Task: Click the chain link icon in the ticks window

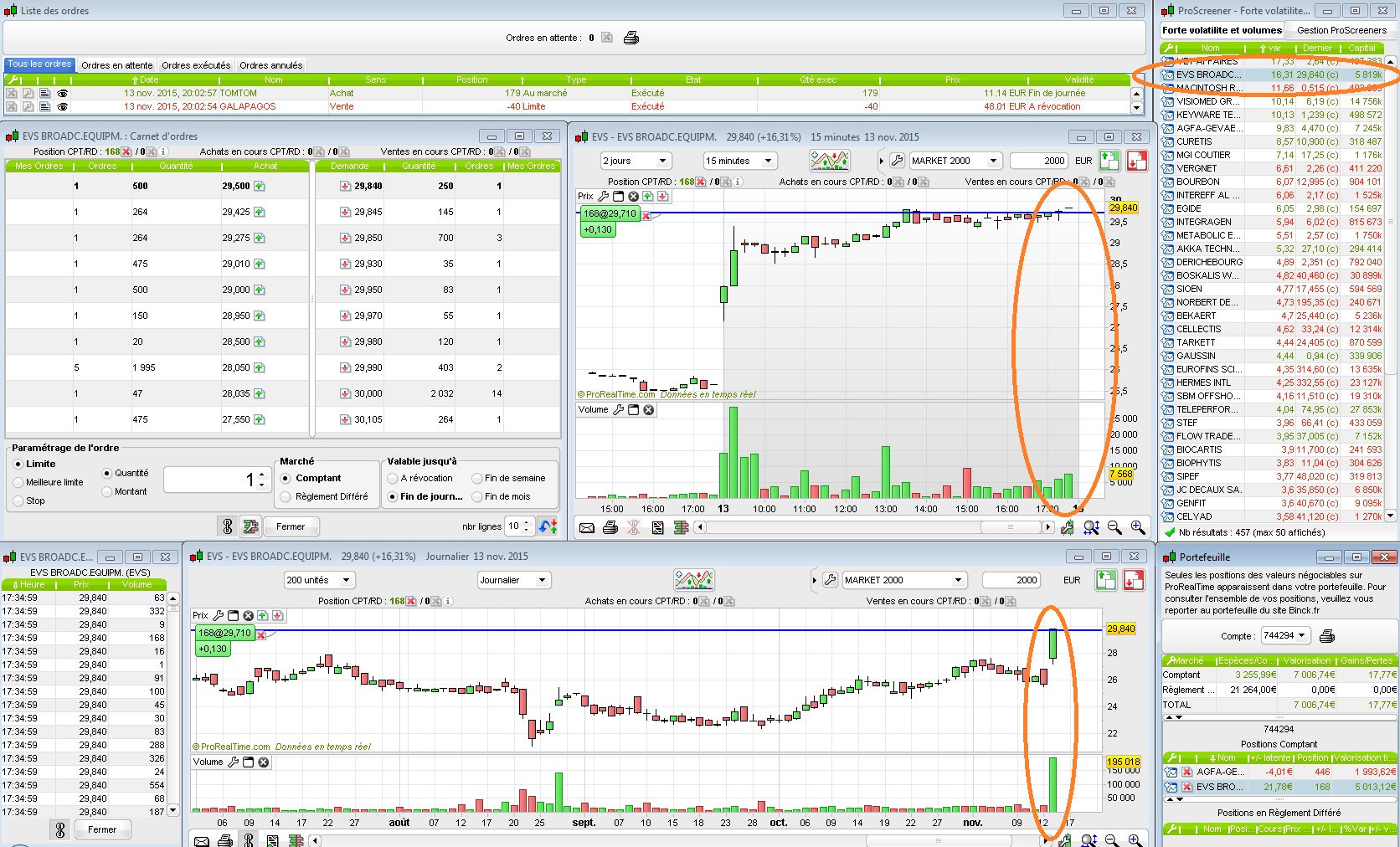Action: [x=60, y=830]
